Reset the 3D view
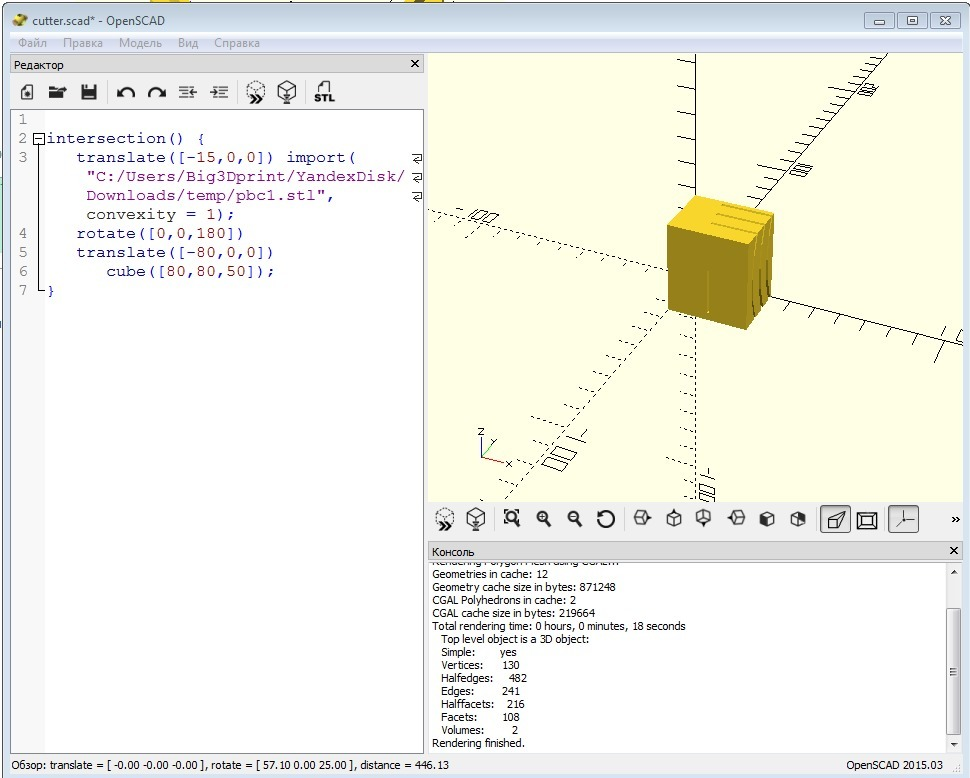970x778 pixels. coord(605,519)
